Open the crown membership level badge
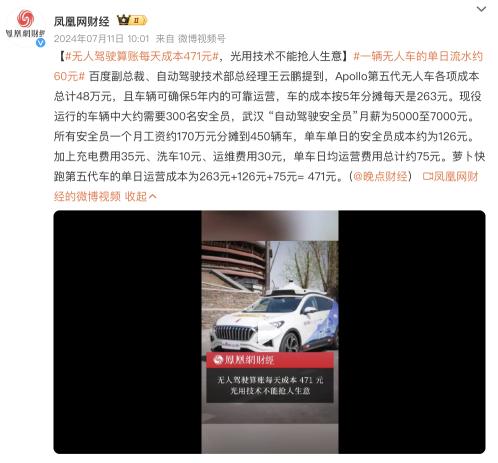 132,21
